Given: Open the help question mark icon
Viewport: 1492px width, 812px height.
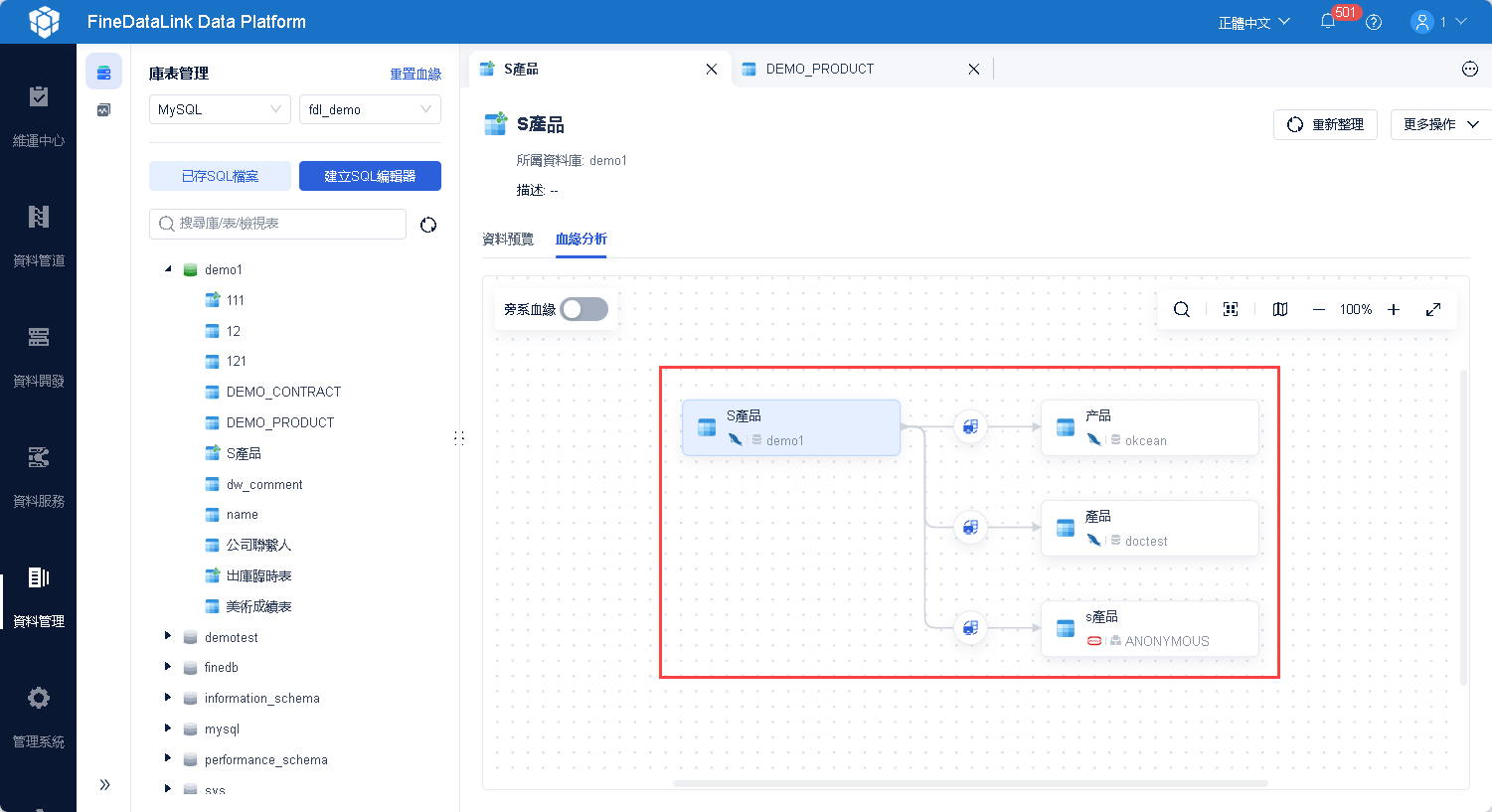Looking at the screenshot, I should coord(1374,22).
